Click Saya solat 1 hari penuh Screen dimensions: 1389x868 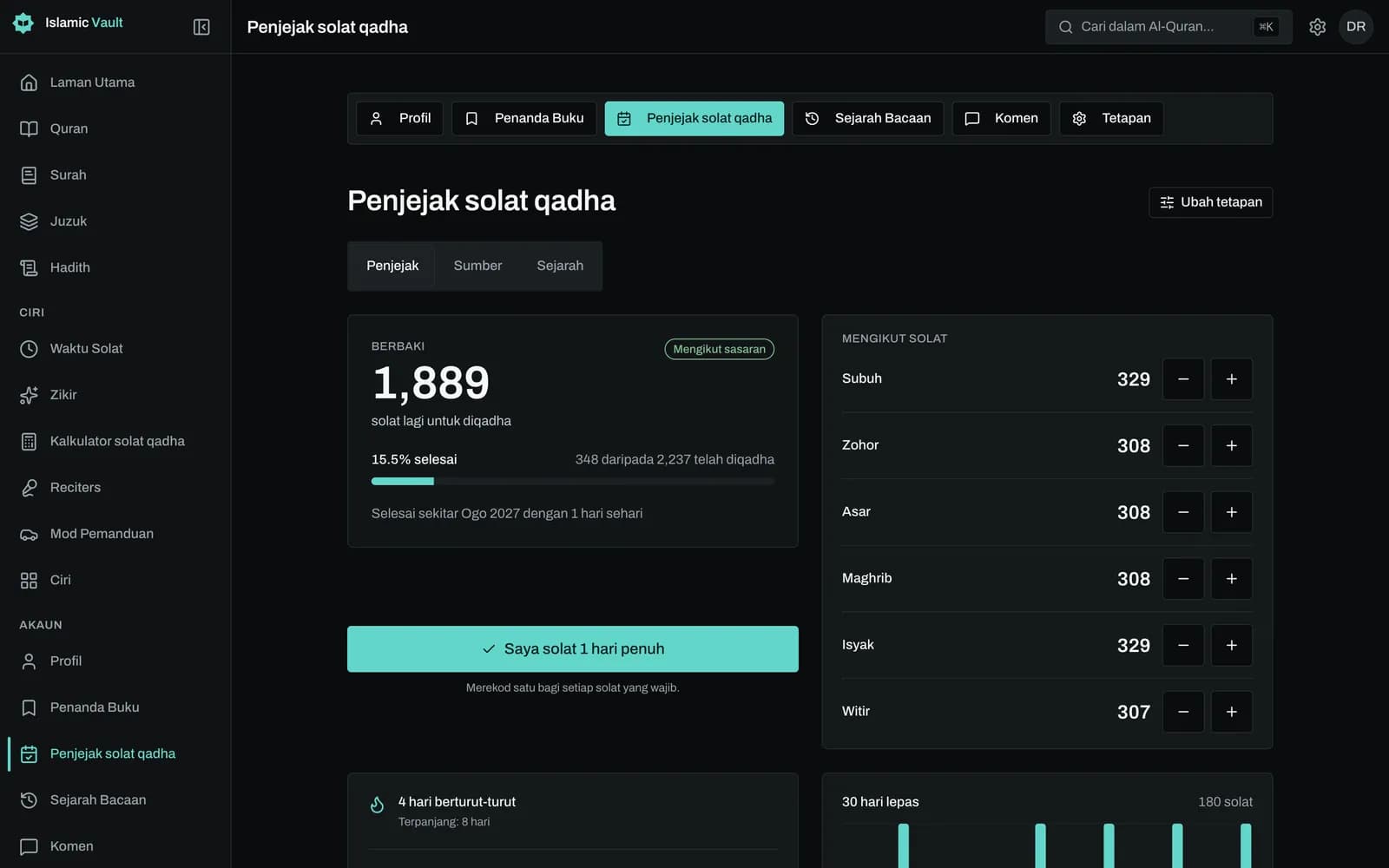[x=573, y=649]
